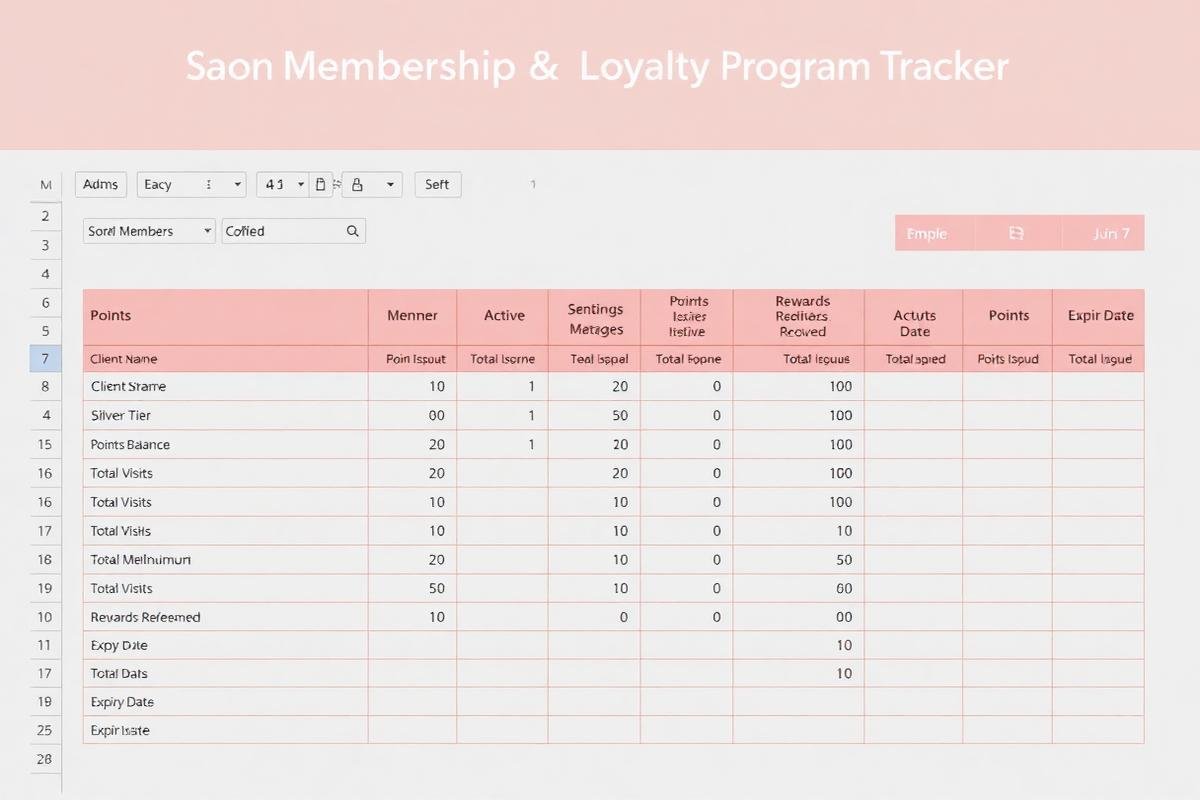
Task: Expand the dropdown arrow next to the lock
Action: 390,184
